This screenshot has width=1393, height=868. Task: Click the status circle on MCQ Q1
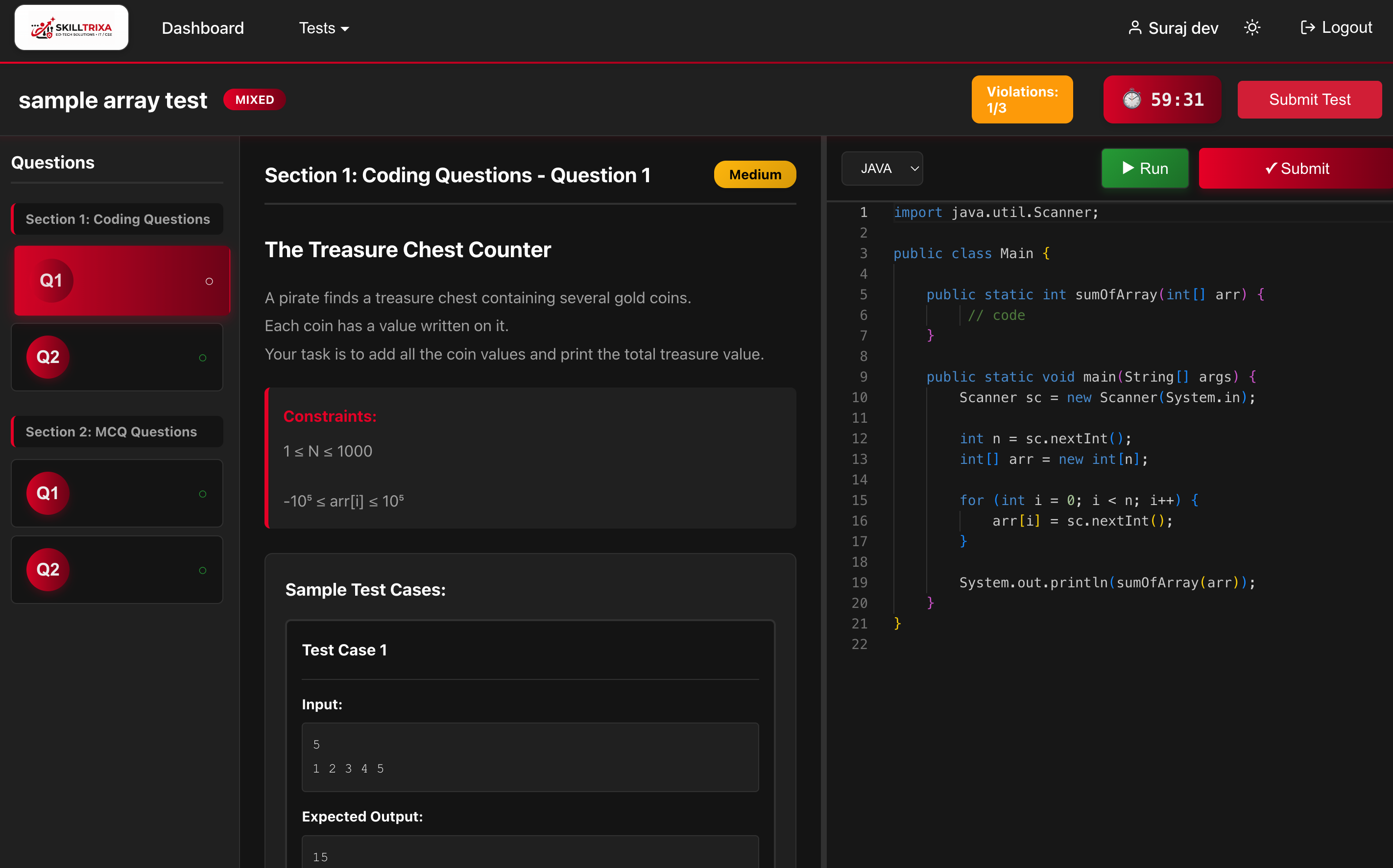[x=203, y=494]
